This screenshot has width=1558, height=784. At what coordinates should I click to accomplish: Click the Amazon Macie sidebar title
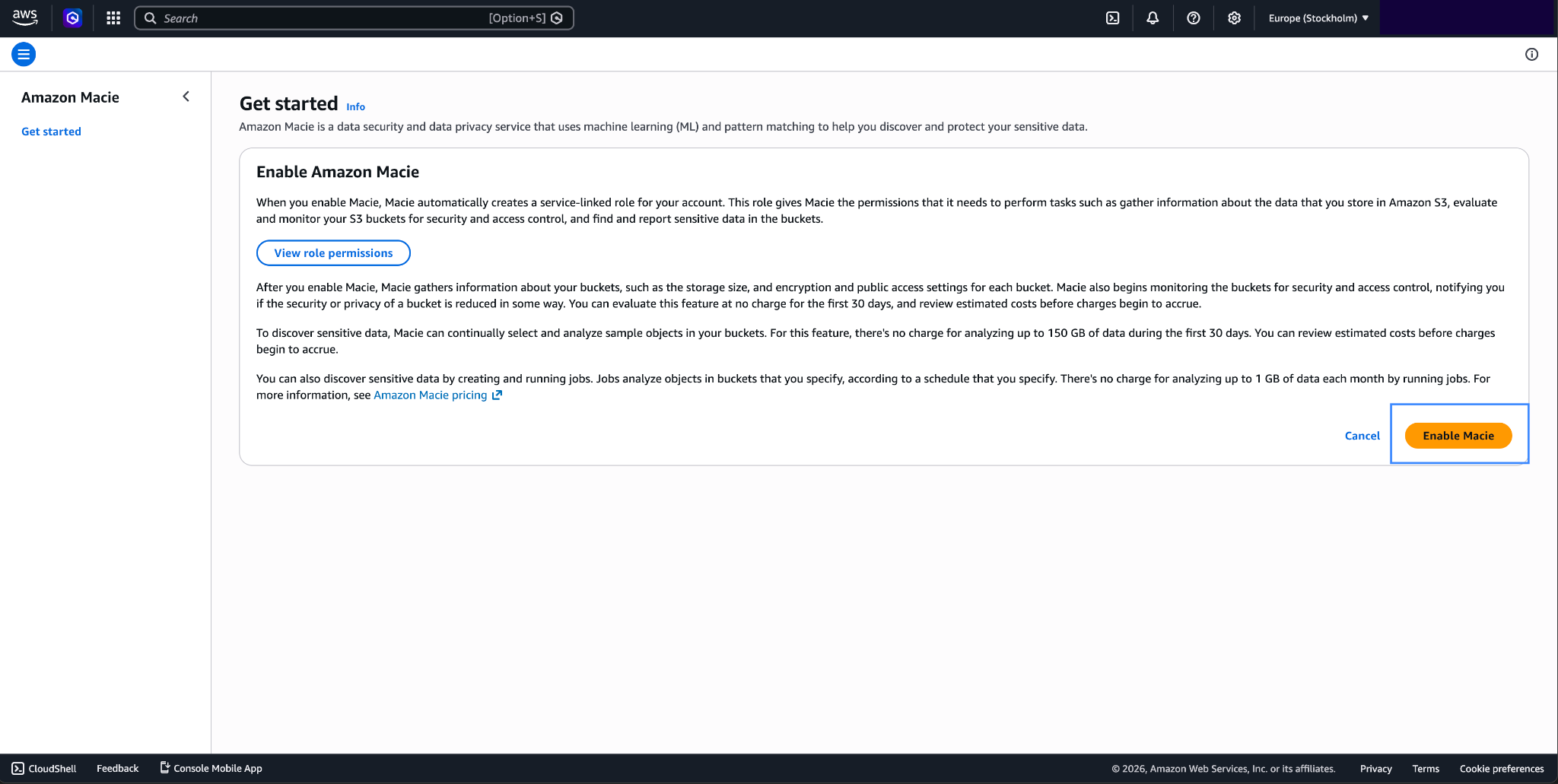[70, 97]
